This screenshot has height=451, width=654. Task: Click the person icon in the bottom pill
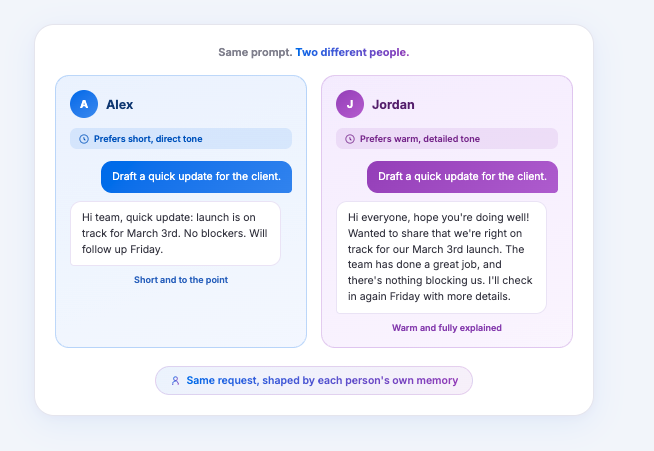tap(175, 380)
